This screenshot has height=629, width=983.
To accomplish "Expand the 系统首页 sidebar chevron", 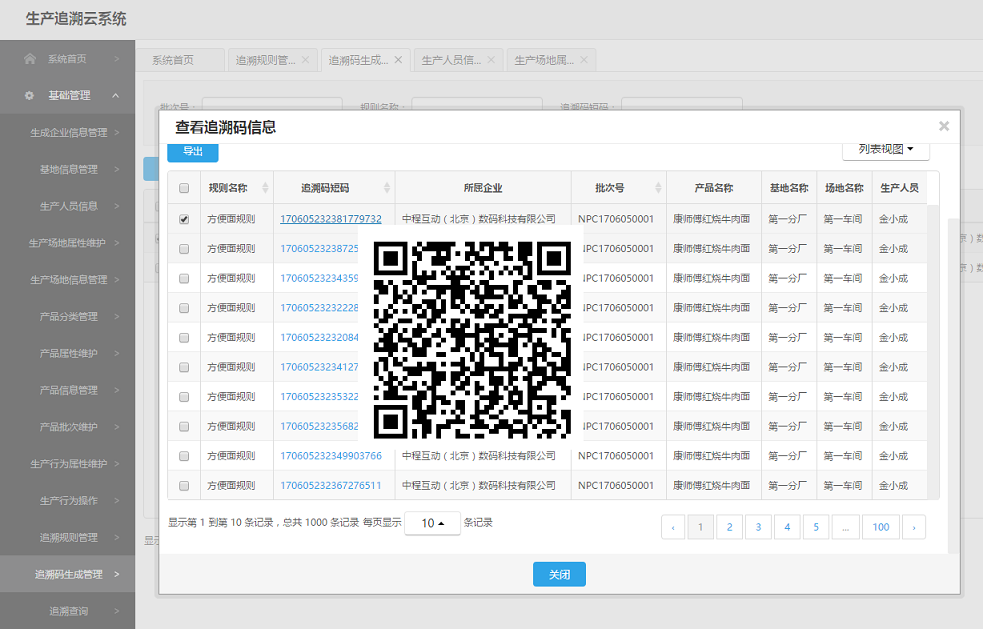I will [117, 59].
